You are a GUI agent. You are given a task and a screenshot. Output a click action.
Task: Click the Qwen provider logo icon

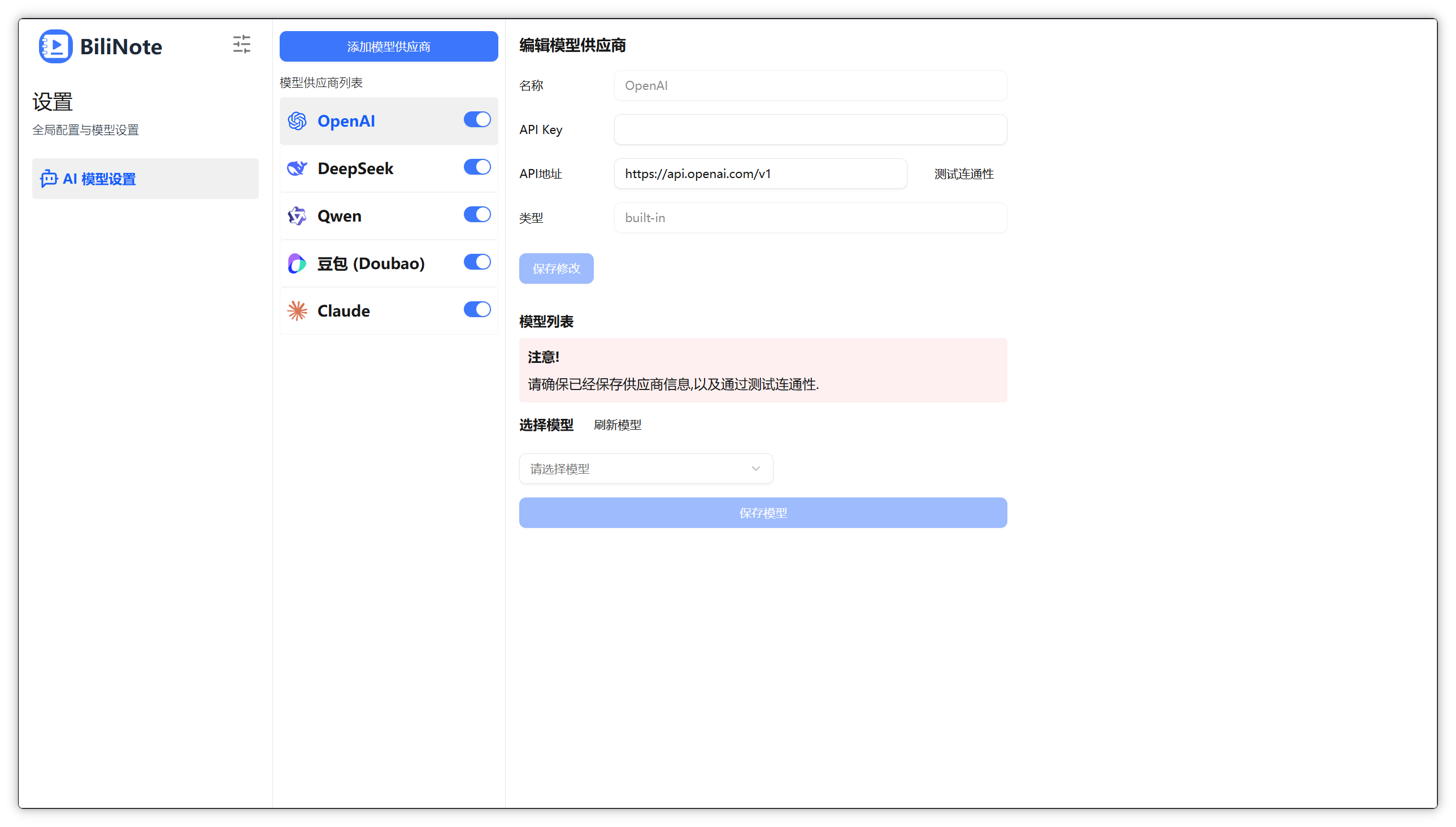(297, 216)
